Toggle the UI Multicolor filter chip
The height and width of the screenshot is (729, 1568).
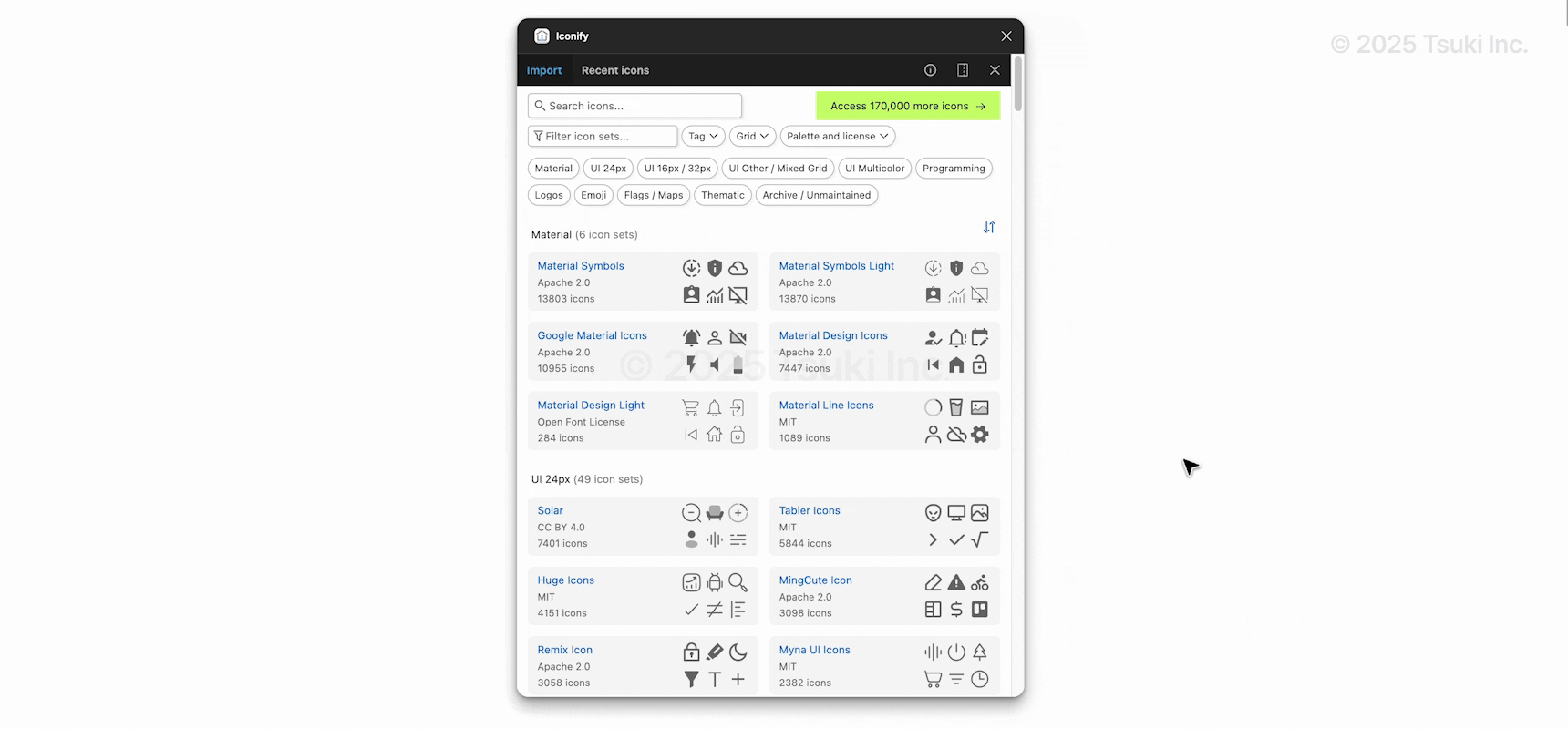pyautogui.click(x=874, y=169)
